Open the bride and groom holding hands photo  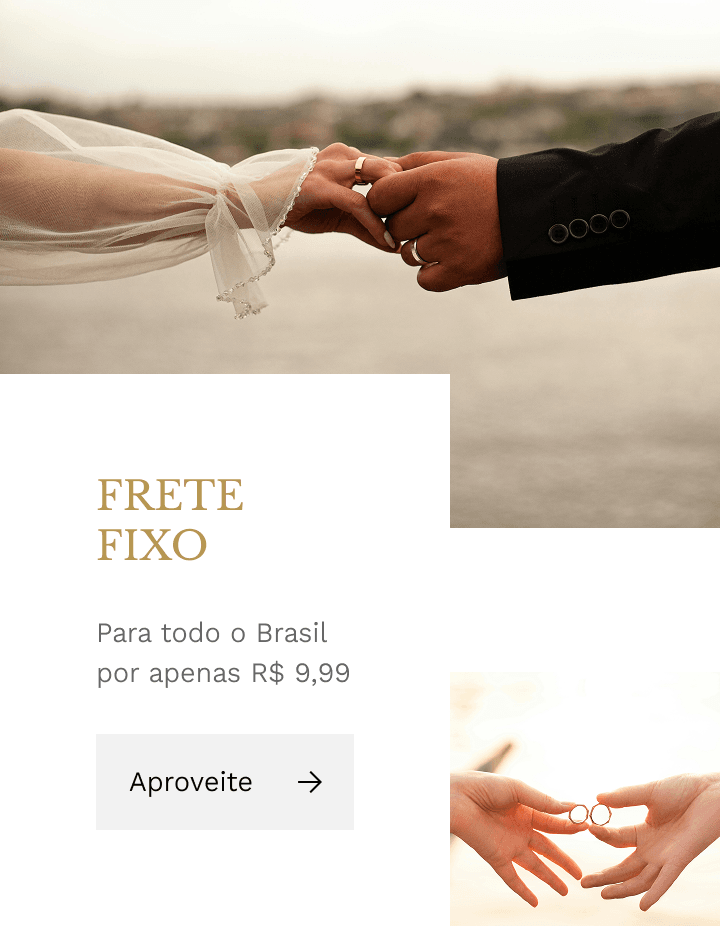point(360,189)
